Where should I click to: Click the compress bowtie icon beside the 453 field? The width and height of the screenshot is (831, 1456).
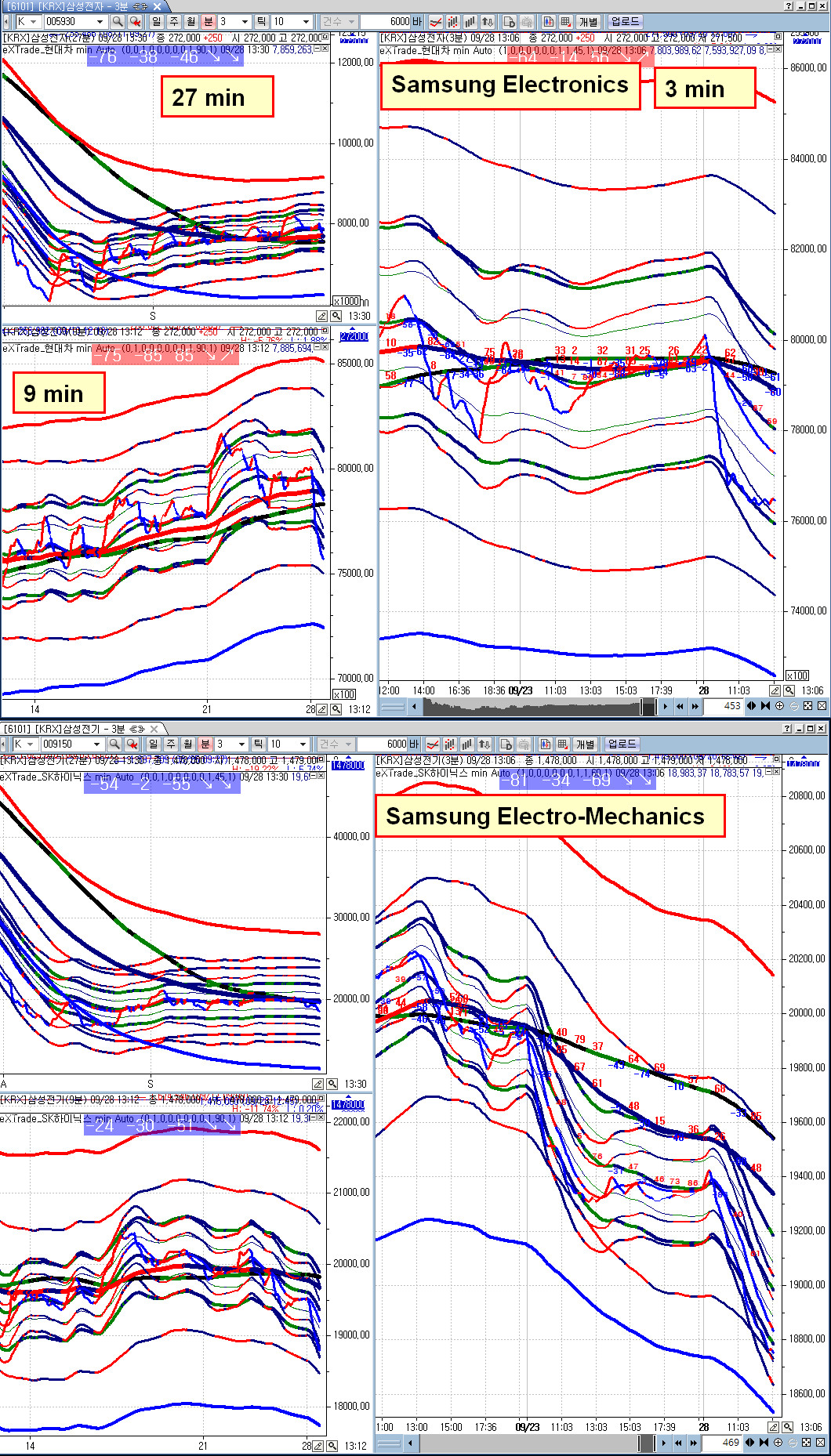(765, 706)
